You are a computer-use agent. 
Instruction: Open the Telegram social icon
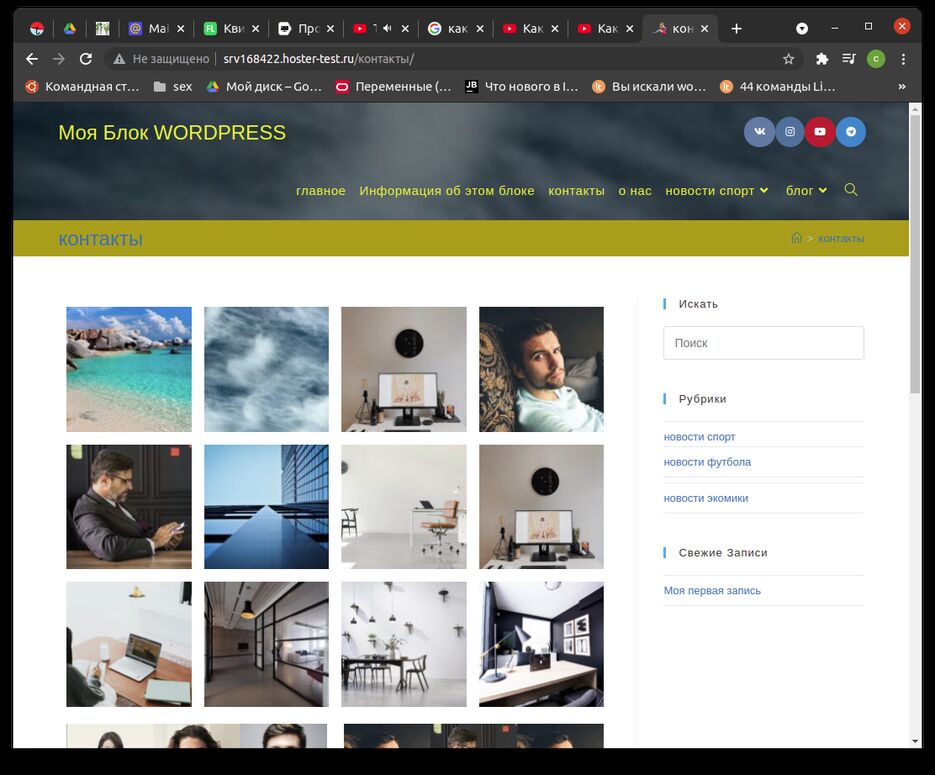click(851, 132)
